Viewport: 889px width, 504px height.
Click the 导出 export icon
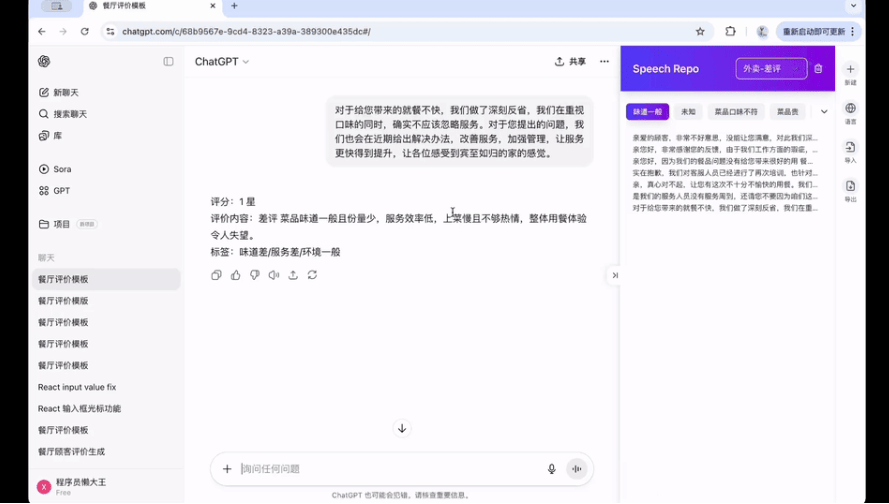coord(850,187)
